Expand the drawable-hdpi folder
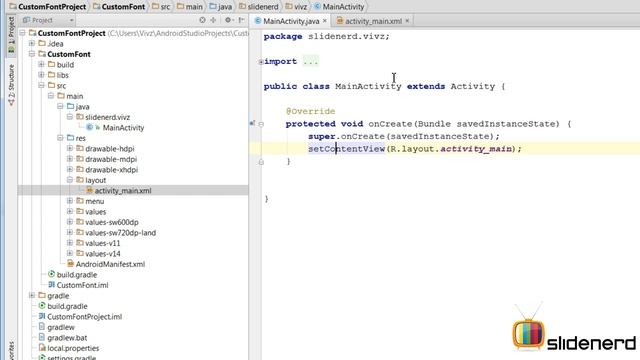This screenshot has width=640, height=360. pyautogui.click(x=70, y=149)
